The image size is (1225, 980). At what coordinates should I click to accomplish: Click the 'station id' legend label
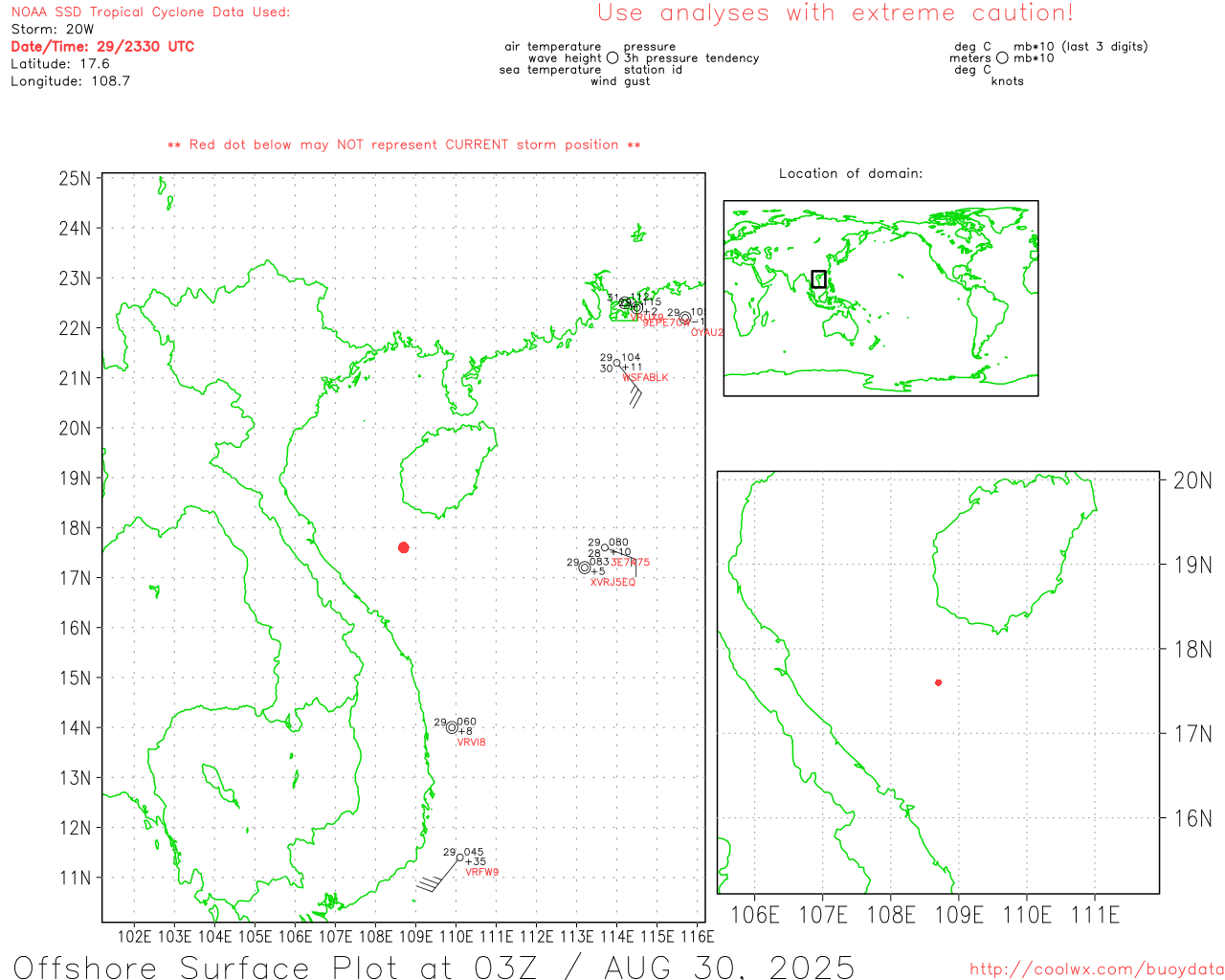653,70
